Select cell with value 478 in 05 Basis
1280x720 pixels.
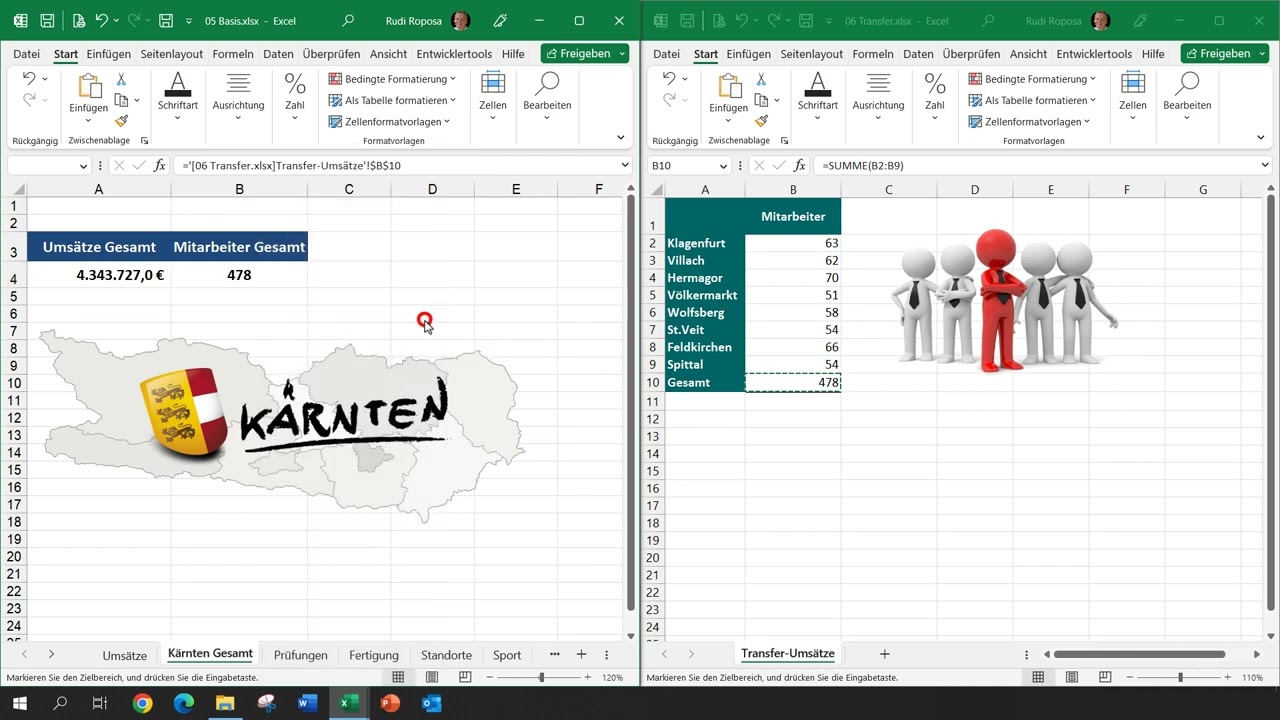(239, 275)
